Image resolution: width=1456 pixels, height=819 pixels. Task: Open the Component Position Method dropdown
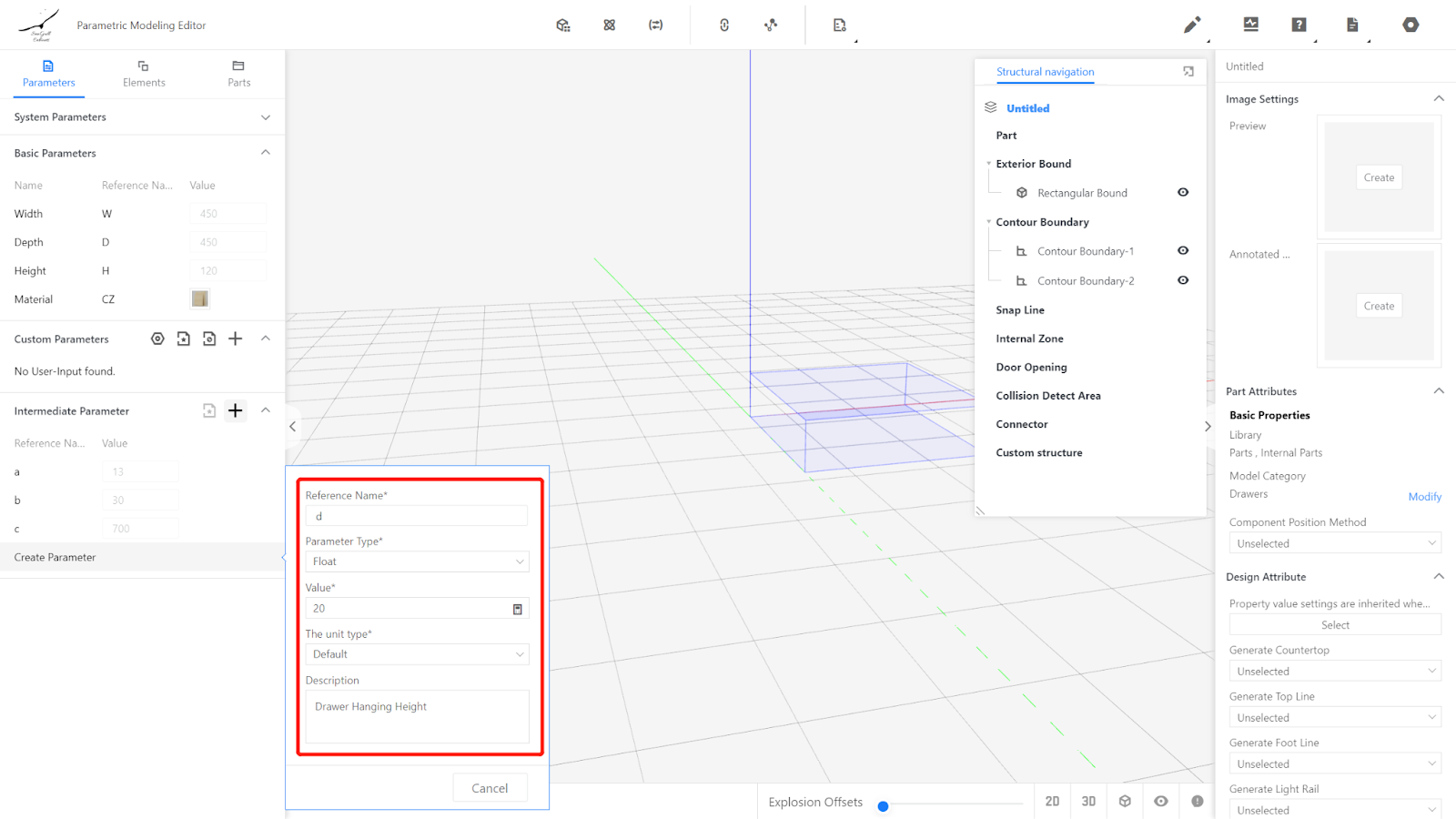(x=1334, y=543)
